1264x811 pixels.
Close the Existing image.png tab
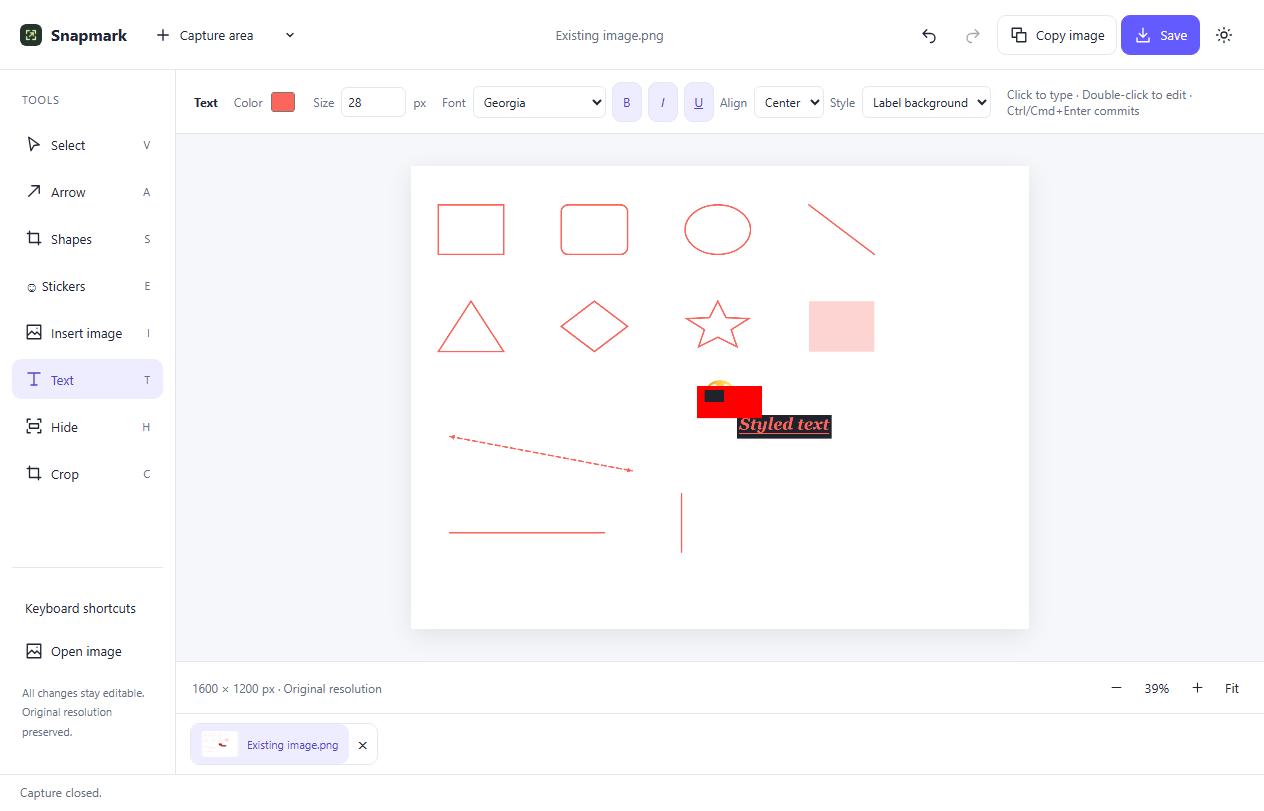pyautogui.click(x=363, y=745)
